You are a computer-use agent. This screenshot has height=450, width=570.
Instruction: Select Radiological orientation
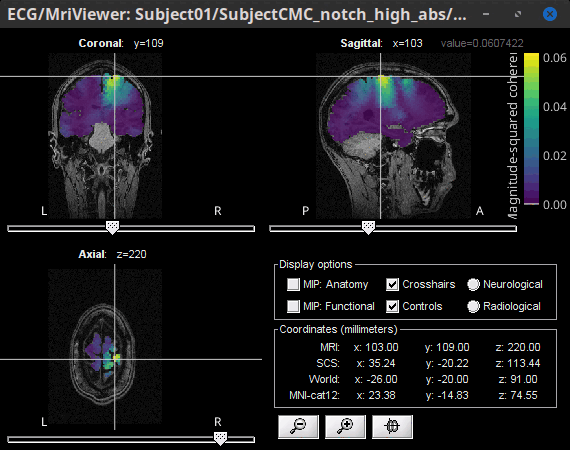click(473, 306)
